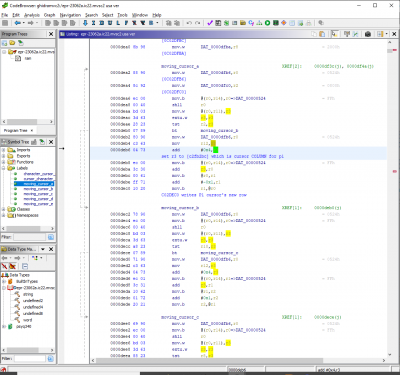The width and height of the screenshot is (400, 375).
Task: Click the next Data (D) navigation icon
Action: point(102,23)
